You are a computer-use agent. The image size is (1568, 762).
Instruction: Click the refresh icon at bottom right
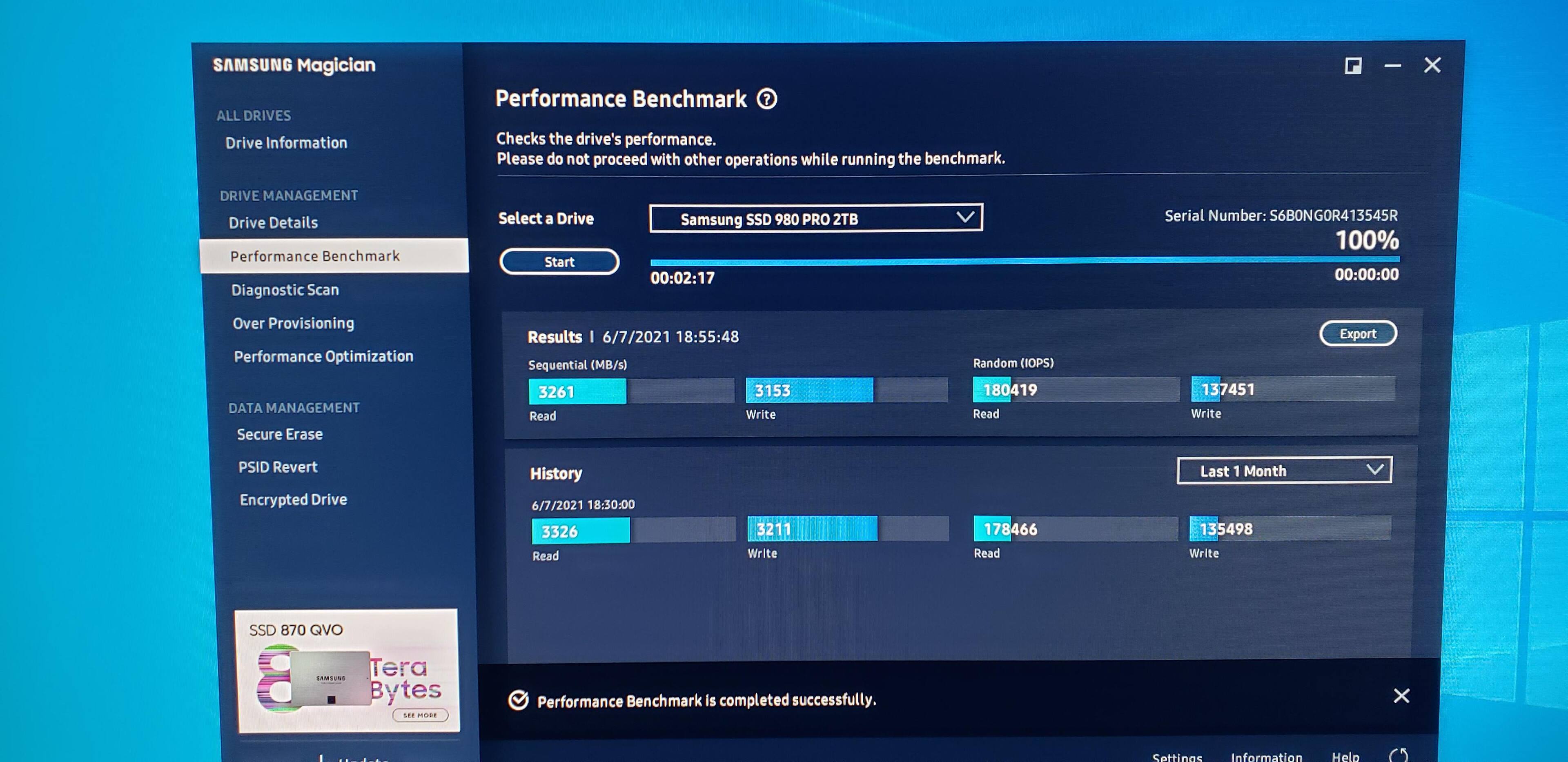pos(1398,755)
